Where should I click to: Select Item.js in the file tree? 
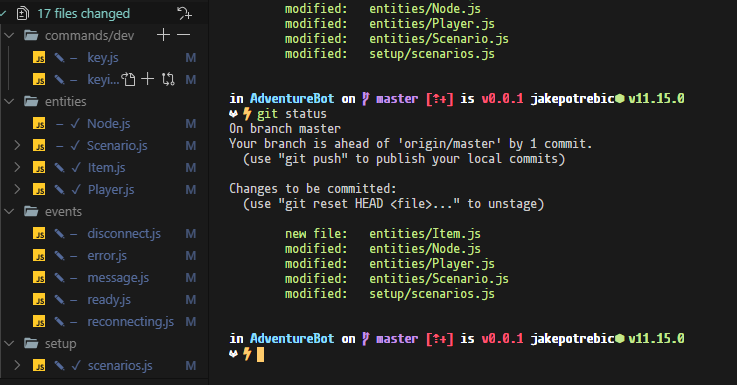point(106,167)
